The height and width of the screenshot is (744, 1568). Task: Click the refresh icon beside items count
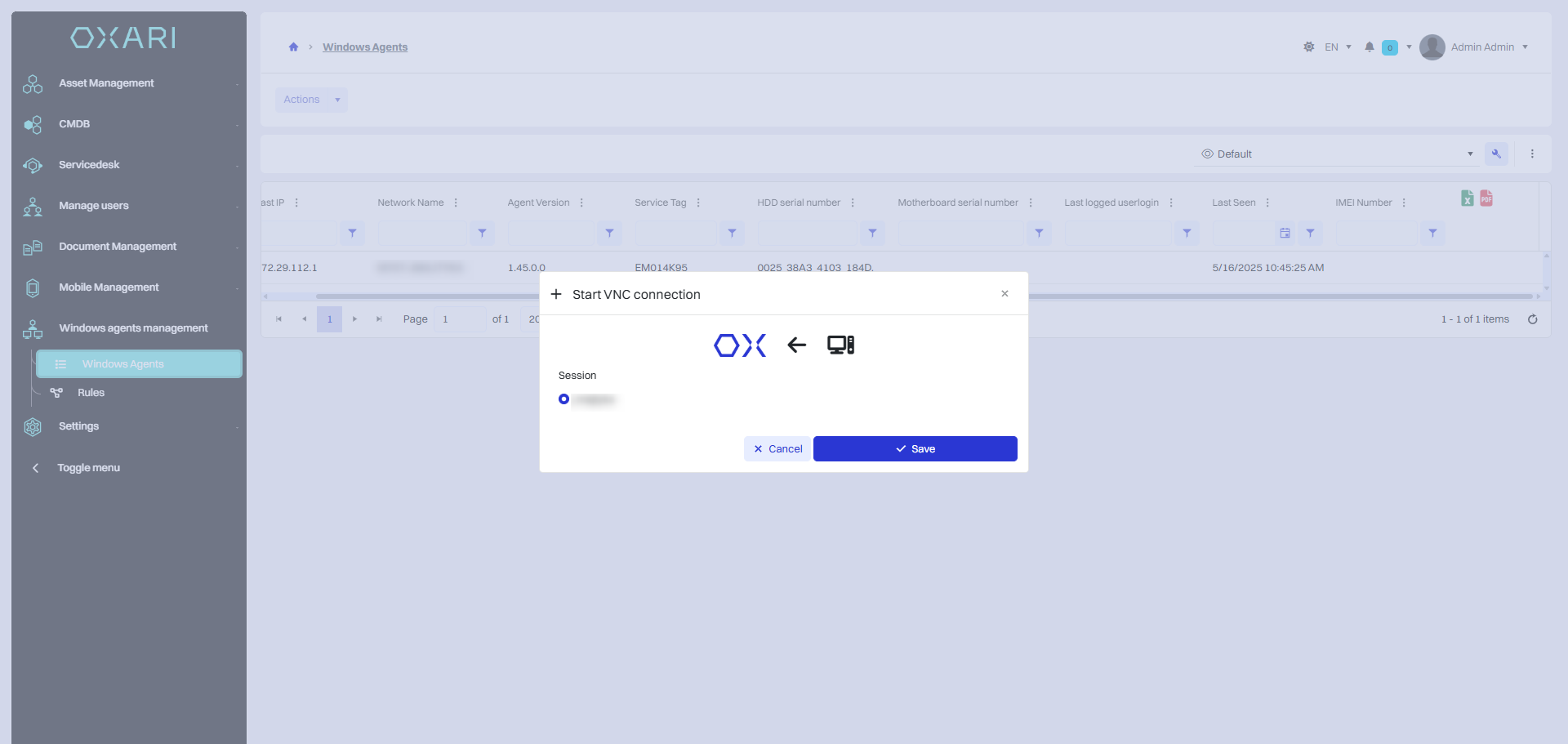(x=1533, y=319)
